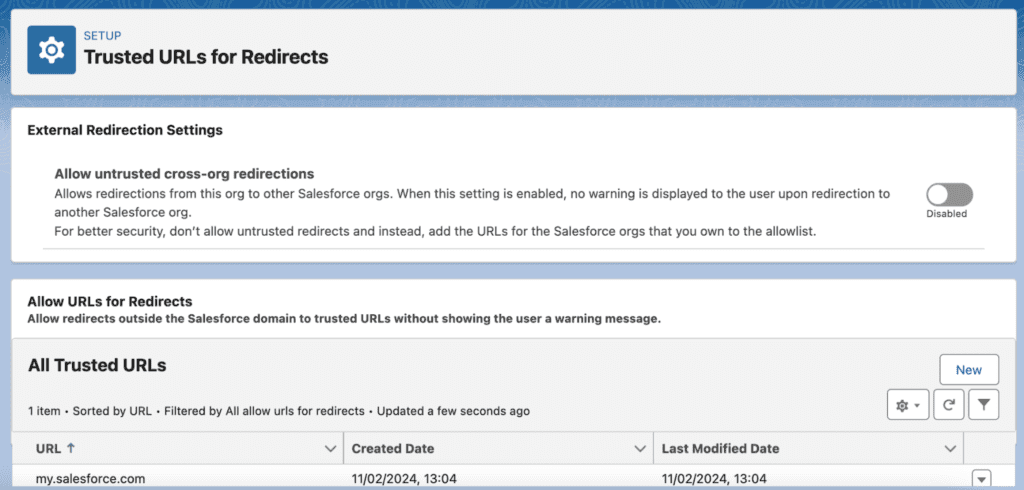Viewport: 1024px width, 490px height.
Task: Click the All Trusted URLs list heading
Action: pyautogui.click(x=97, y=365)
